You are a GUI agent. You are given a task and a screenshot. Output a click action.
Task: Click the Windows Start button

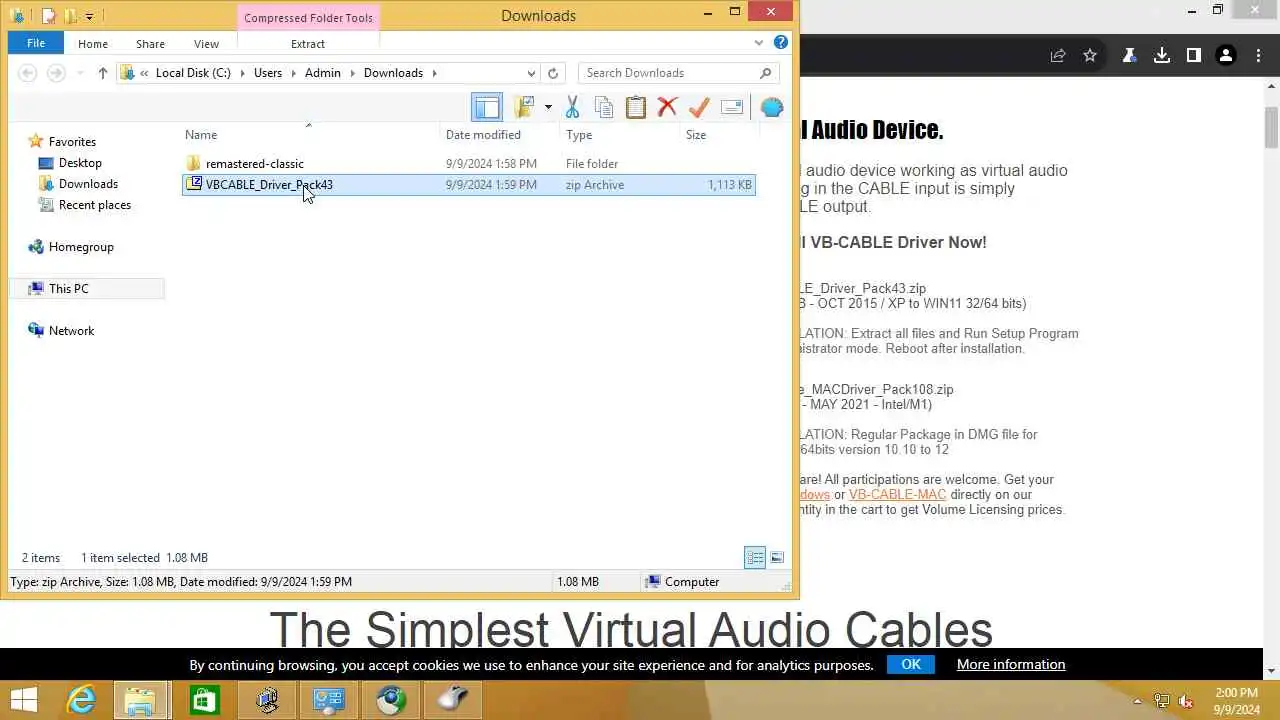coord(24,699)
